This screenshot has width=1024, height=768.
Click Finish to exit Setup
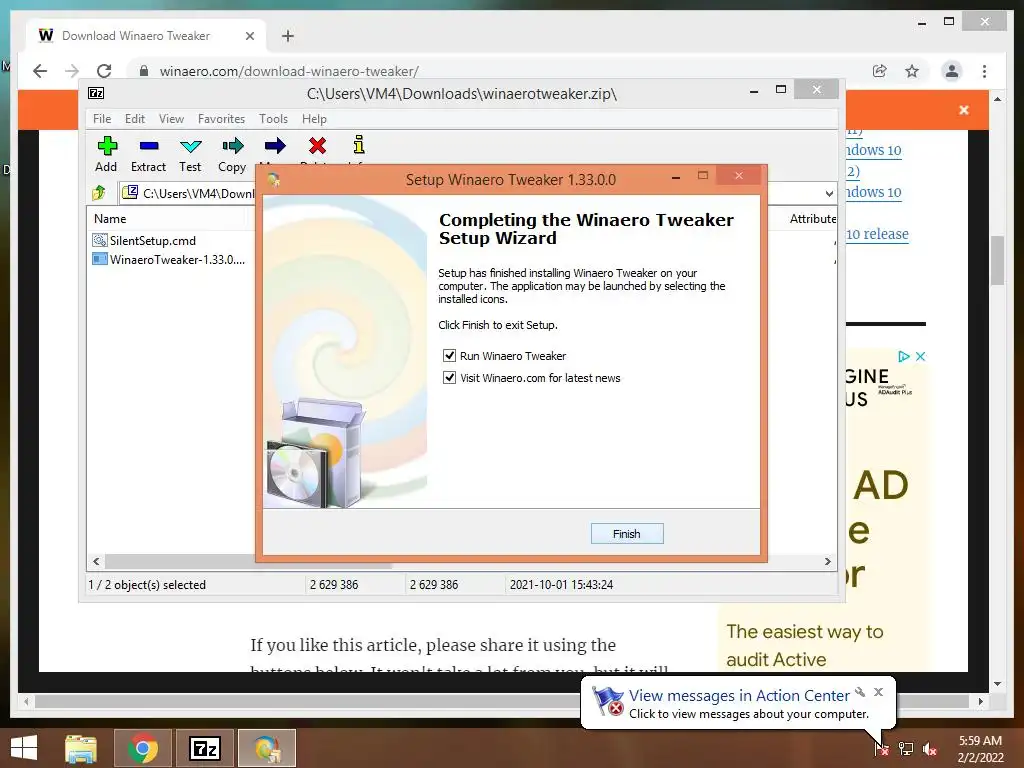(627, 534)
